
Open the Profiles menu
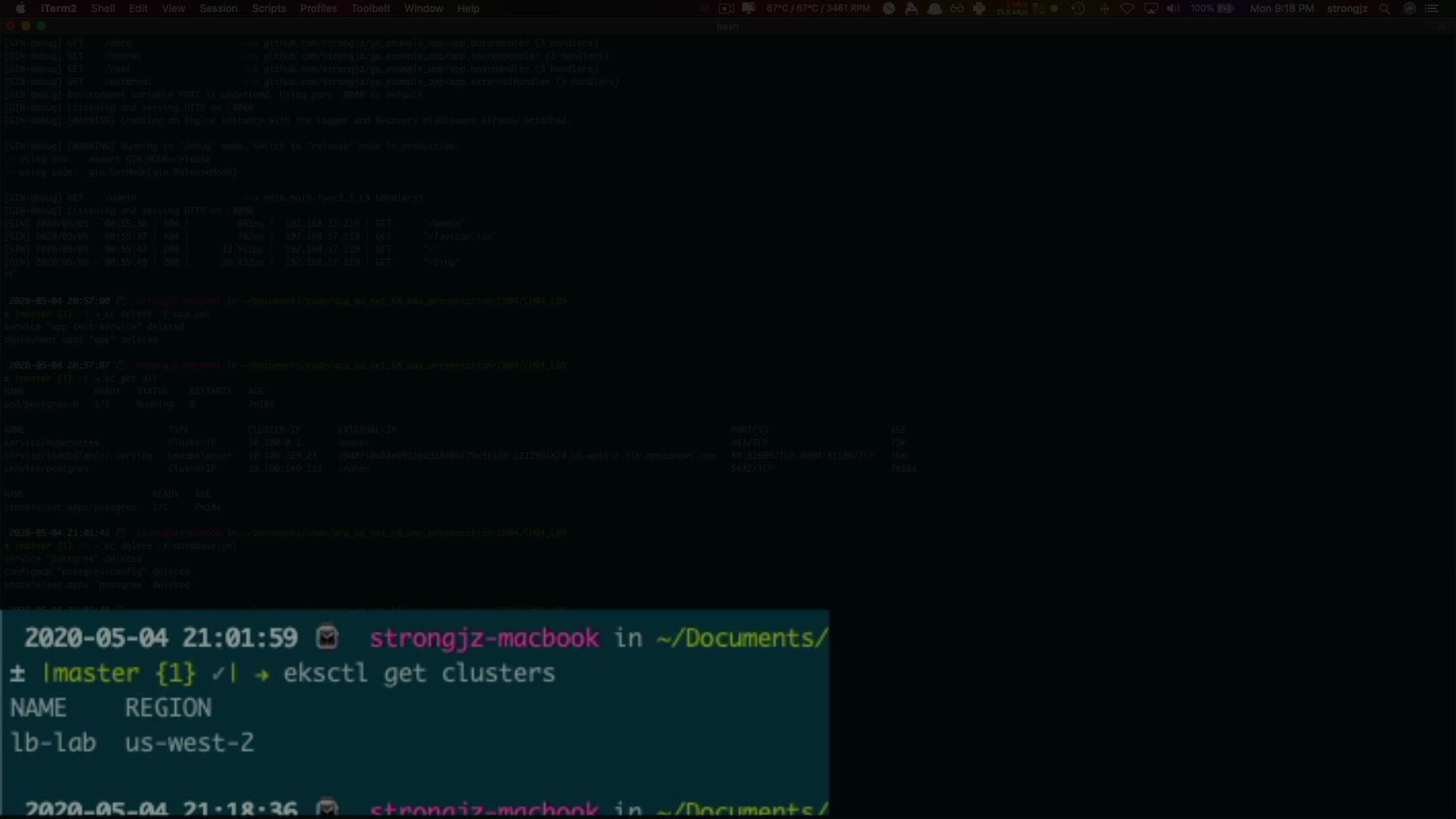pos(318,8)
